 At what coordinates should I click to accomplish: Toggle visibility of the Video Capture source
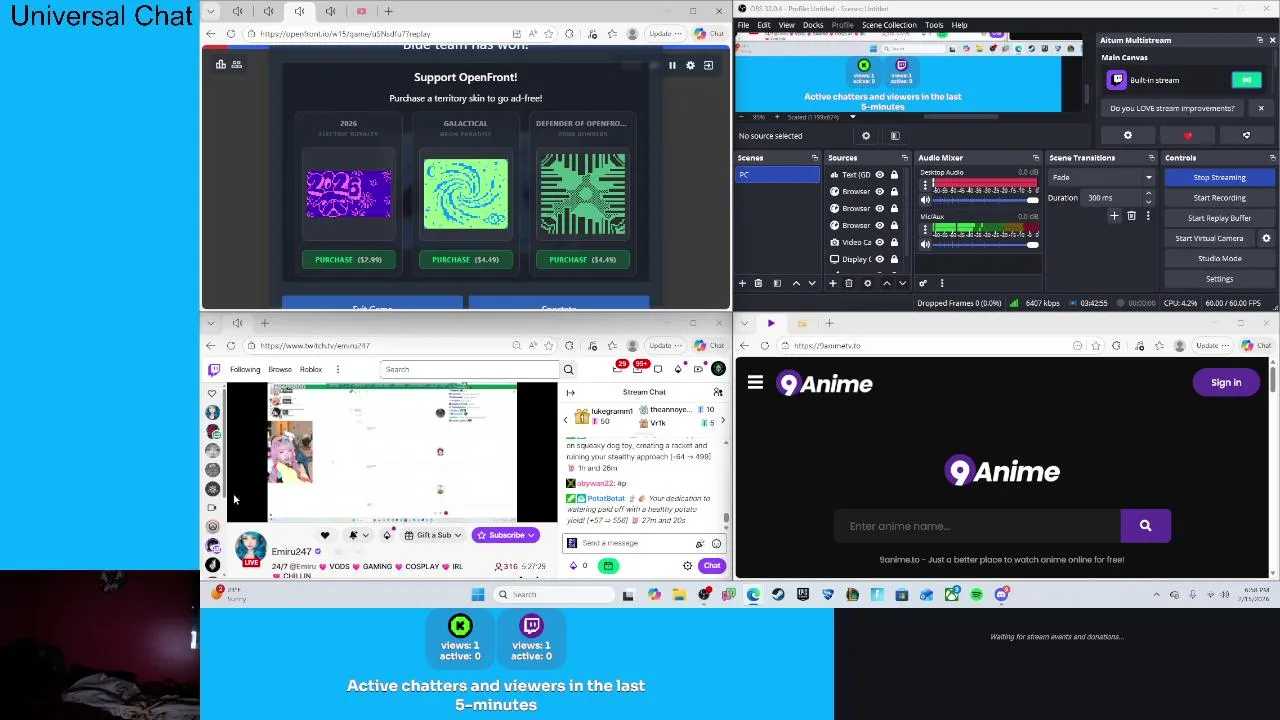tap(880, 242)
